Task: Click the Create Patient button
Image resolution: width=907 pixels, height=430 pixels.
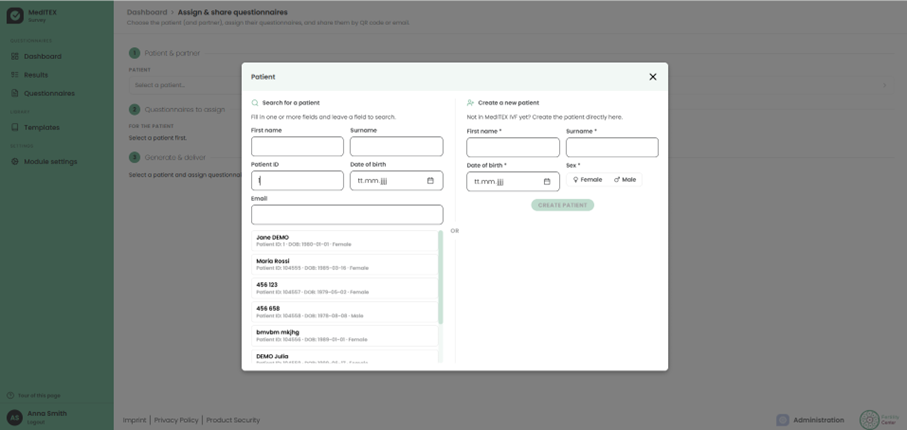Action: [x=562, y=205]
